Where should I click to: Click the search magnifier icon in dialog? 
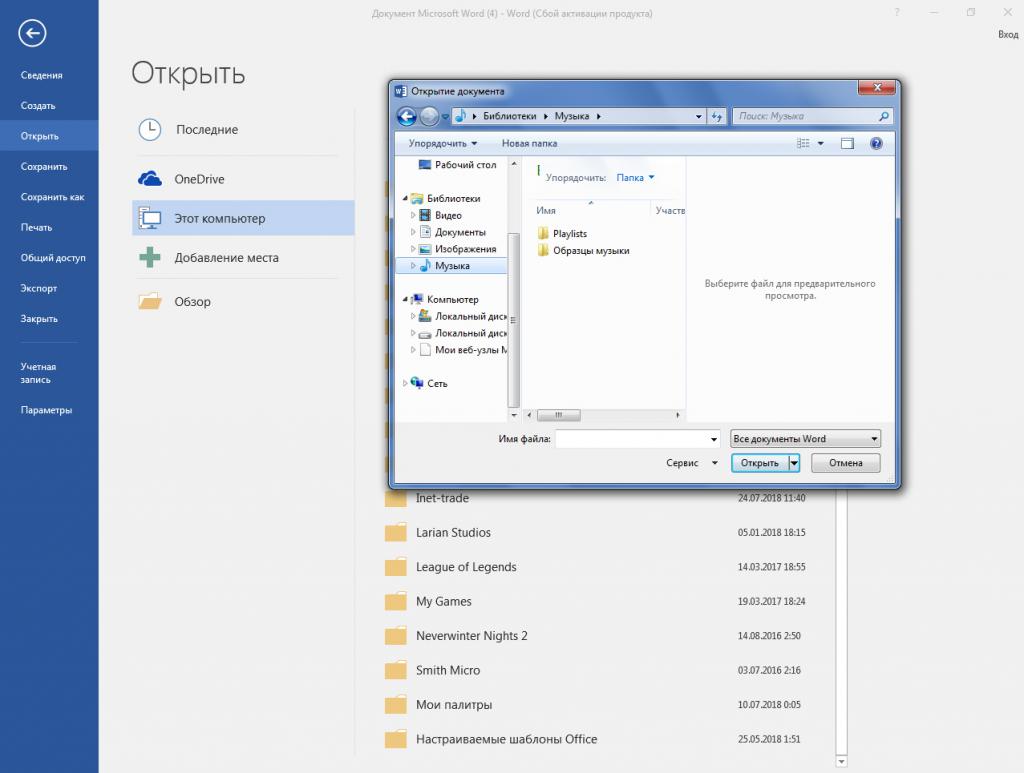click(884, 116)
